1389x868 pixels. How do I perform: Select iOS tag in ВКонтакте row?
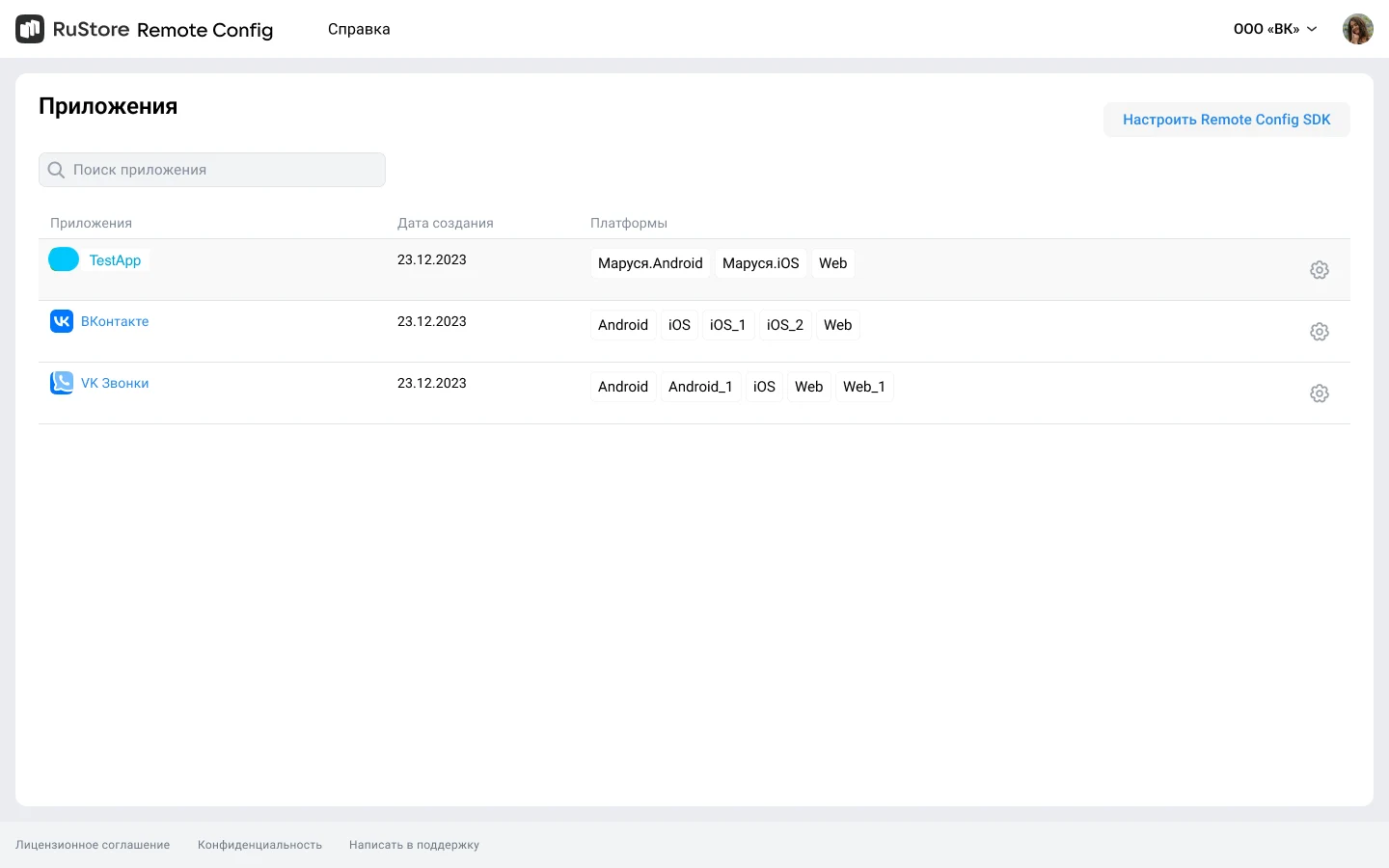point(680,325)
